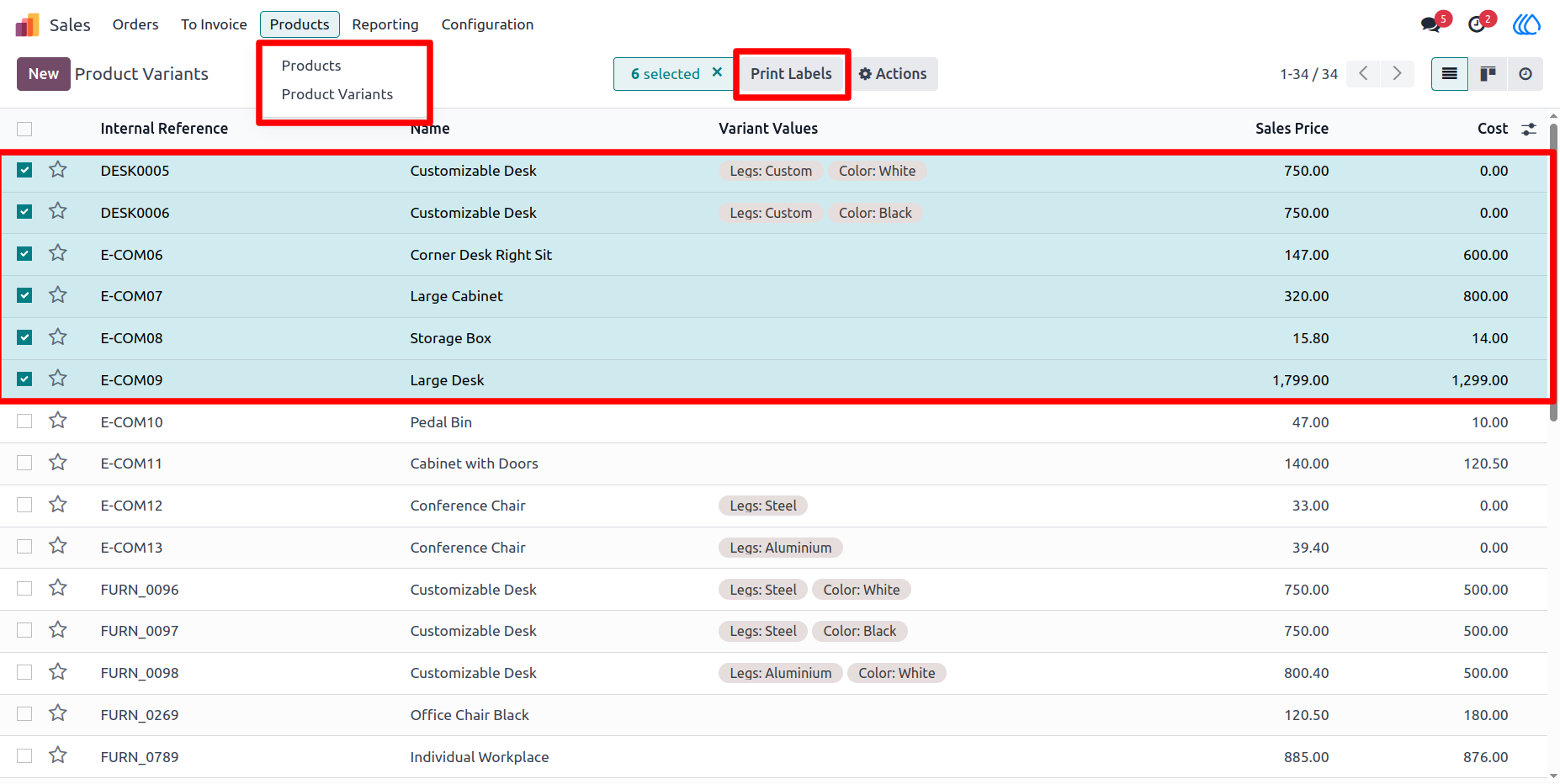Viewport: 1560px width, 784px height.
Task: Go to the next page arrow
Action: [x=1398, y=74]
